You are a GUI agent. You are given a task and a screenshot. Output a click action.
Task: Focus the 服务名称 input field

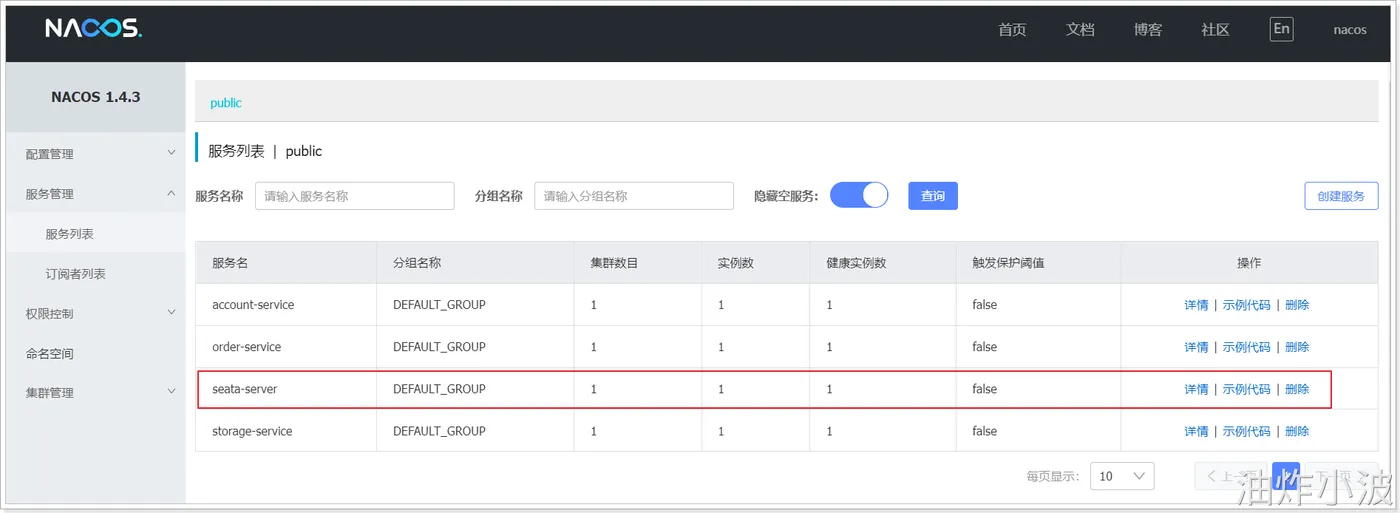(x=354, y=196)
